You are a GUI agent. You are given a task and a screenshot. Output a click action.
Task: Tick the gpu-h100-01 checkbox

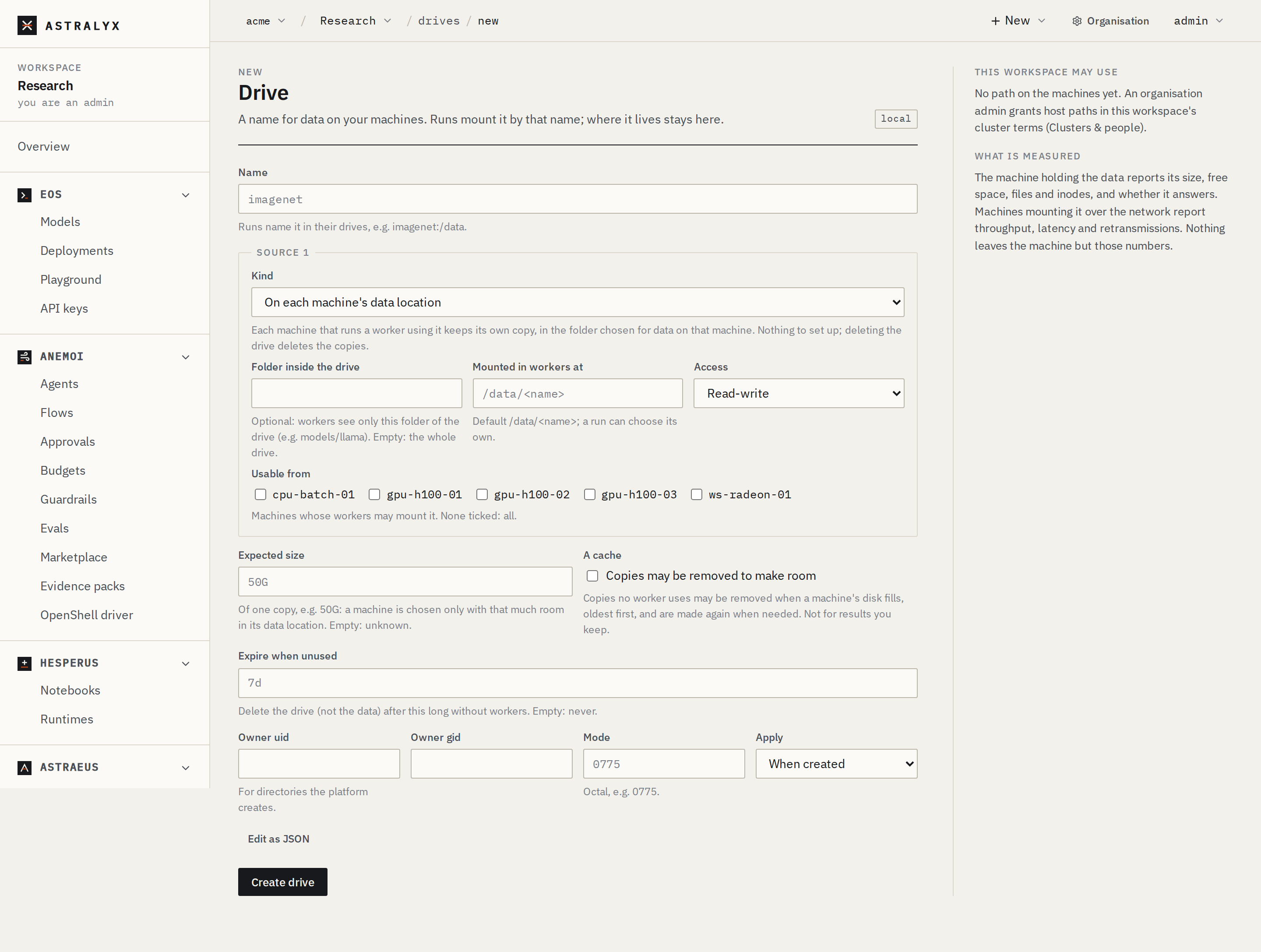tap(374, 495)
